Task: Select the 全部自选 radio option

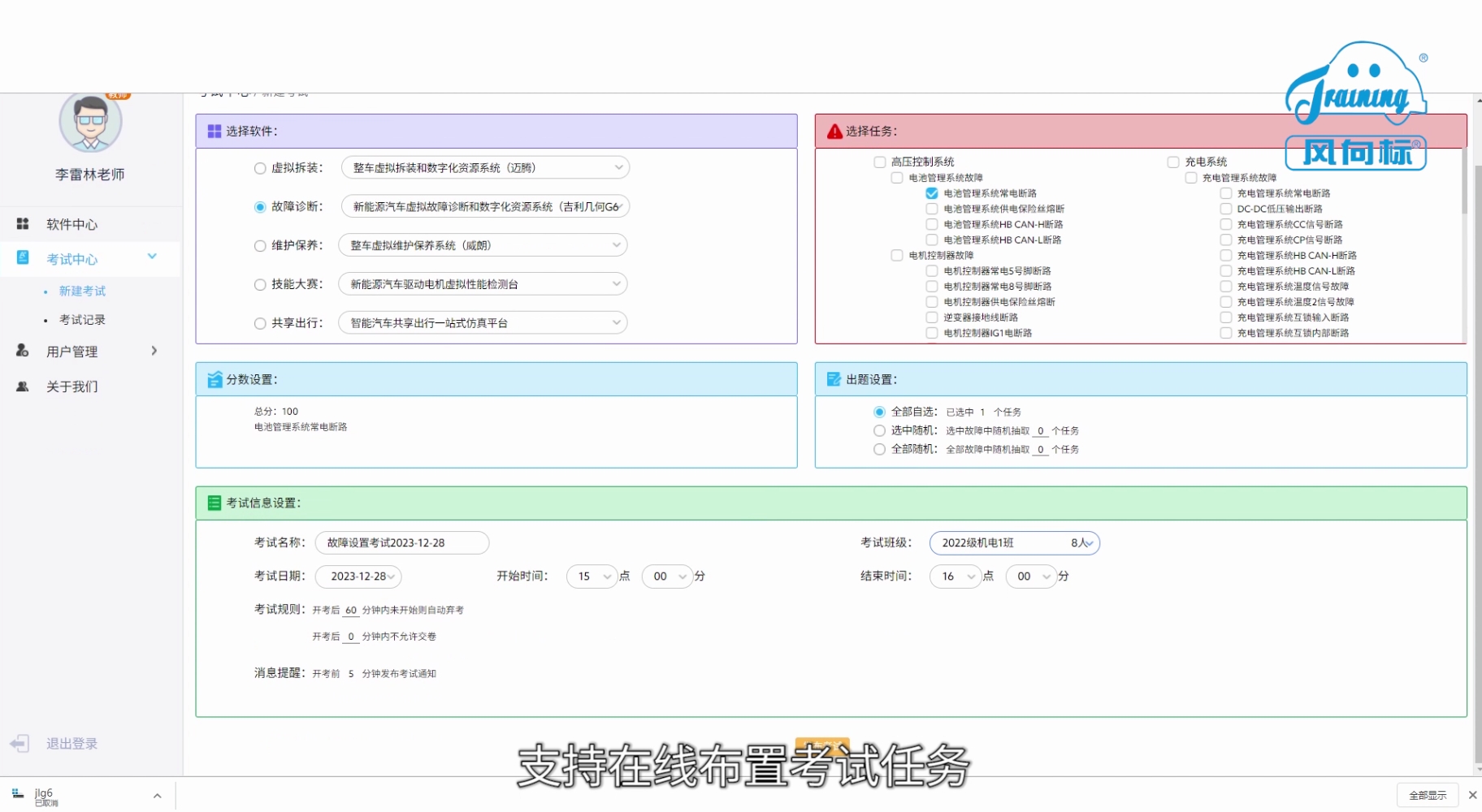Action: click(x=879, y=412)
